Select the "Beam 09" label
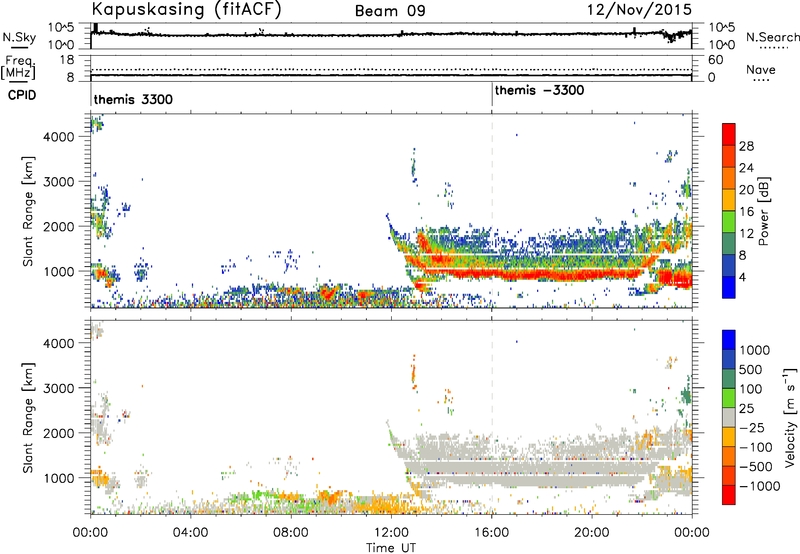This screenshot has height=554, width=800. click(x=390, y=11)
